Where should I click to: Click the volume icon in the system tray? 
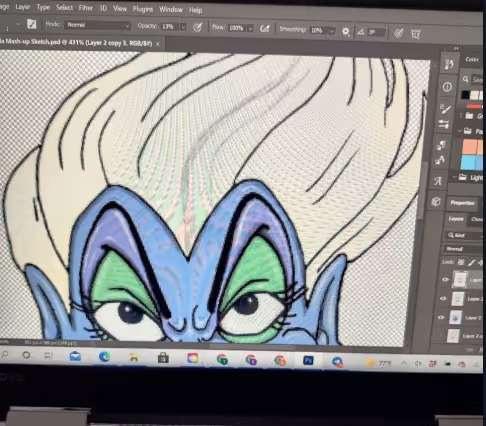(x=418, y=363)
